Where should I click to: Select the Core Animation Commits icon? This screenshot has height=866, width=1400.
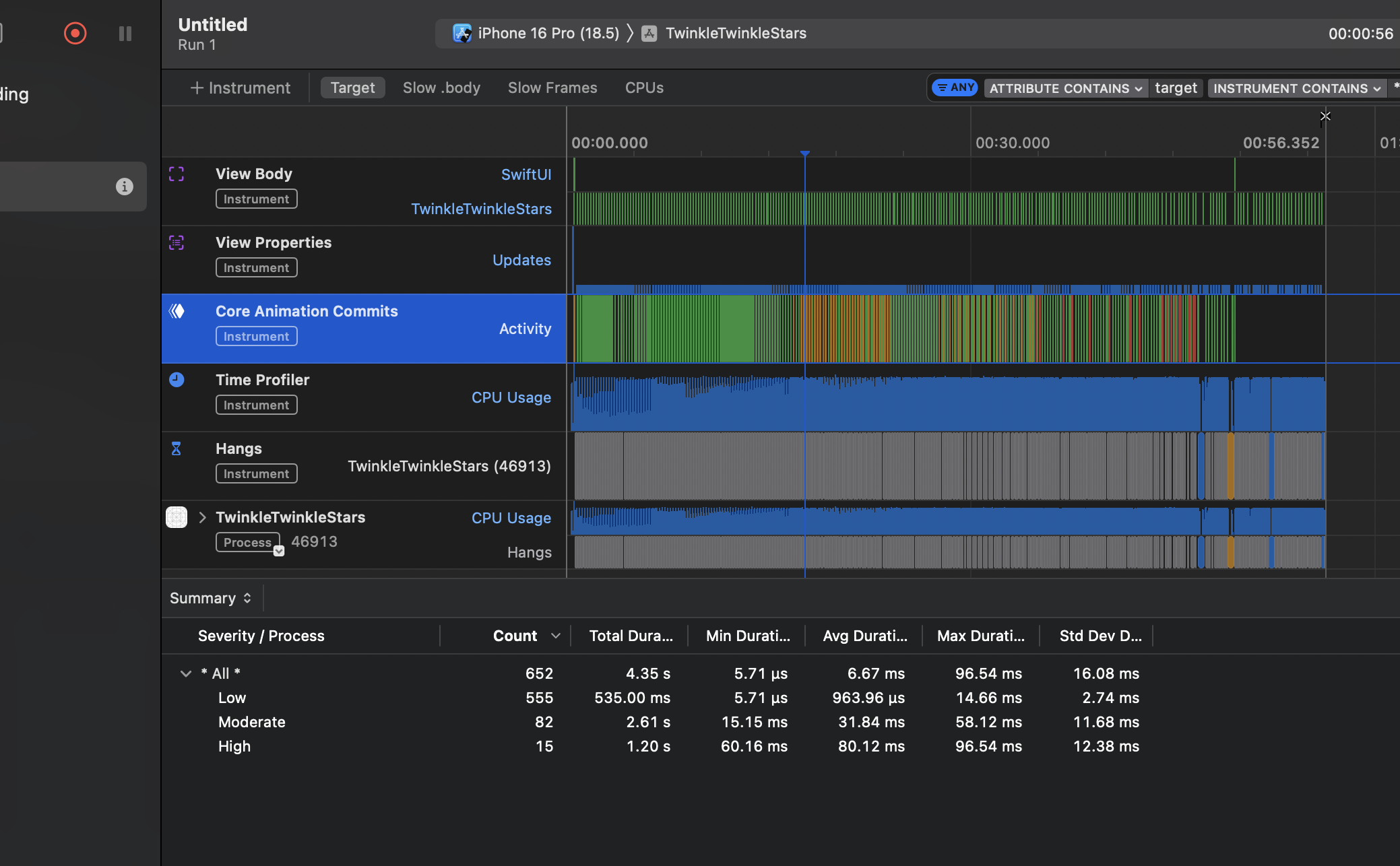(x=177, y=311)
